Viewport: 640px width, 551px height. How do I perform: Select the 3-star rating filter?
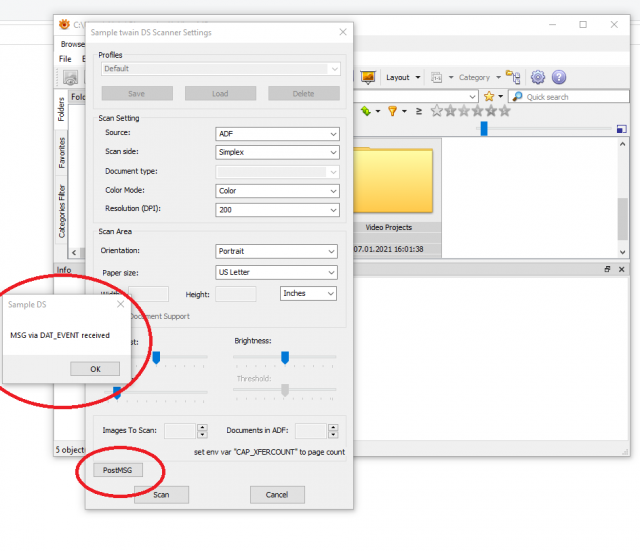[478, 111]
